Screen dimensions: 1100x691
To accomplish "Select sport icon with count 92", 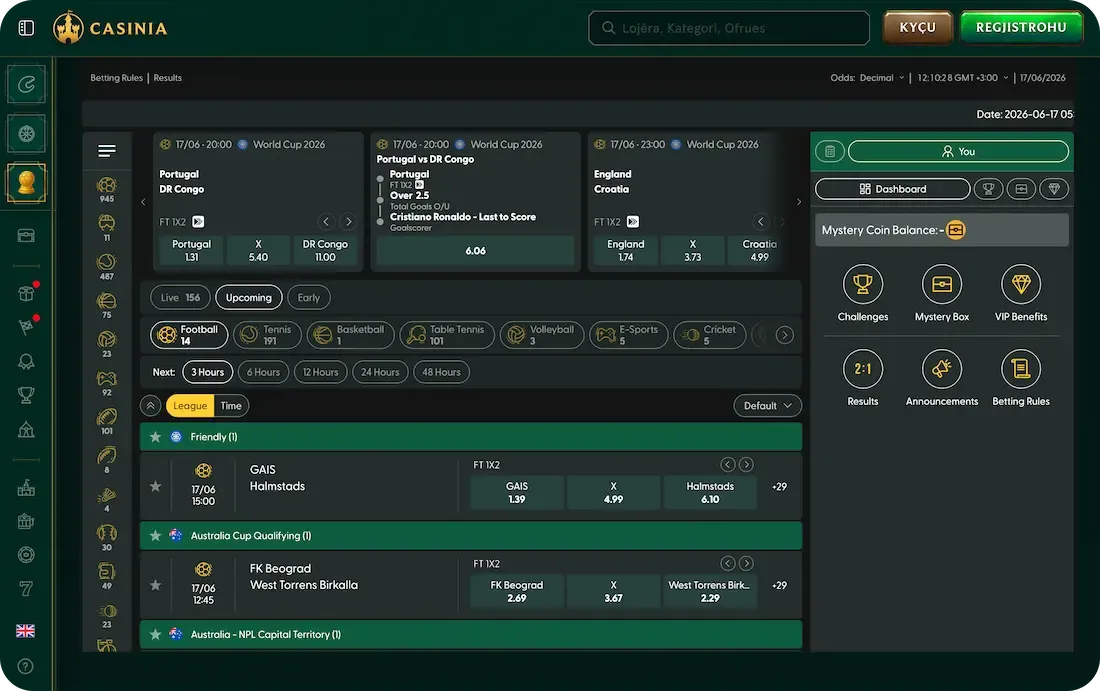I will (107, 383).
